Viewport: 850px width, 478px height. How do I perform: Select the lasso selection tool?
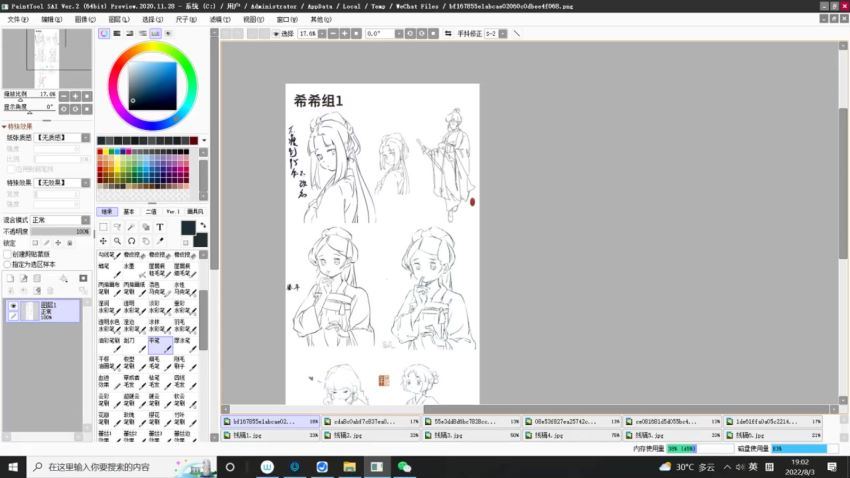117,227
